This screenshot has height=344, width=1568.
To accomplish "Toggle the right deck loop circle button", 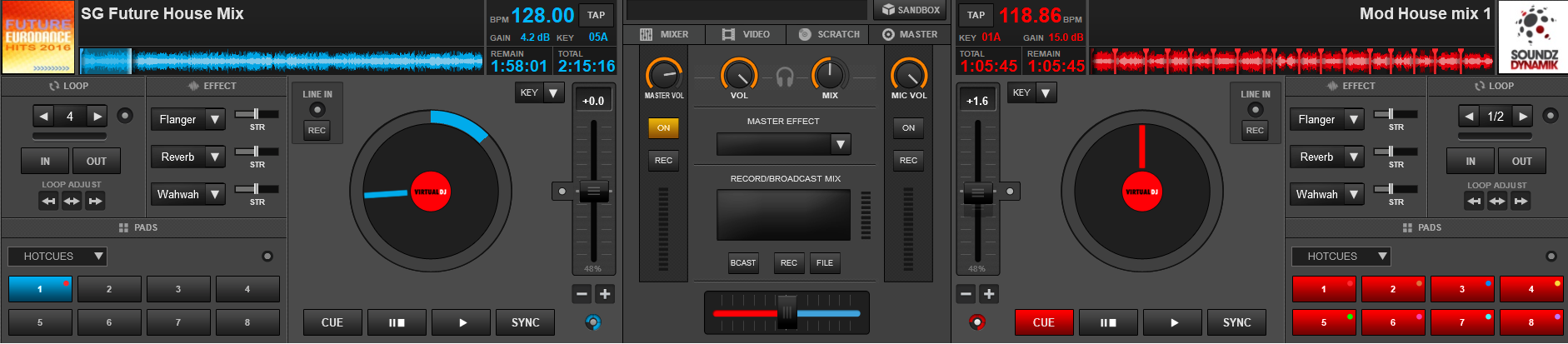I will [x=1551, y=116].
